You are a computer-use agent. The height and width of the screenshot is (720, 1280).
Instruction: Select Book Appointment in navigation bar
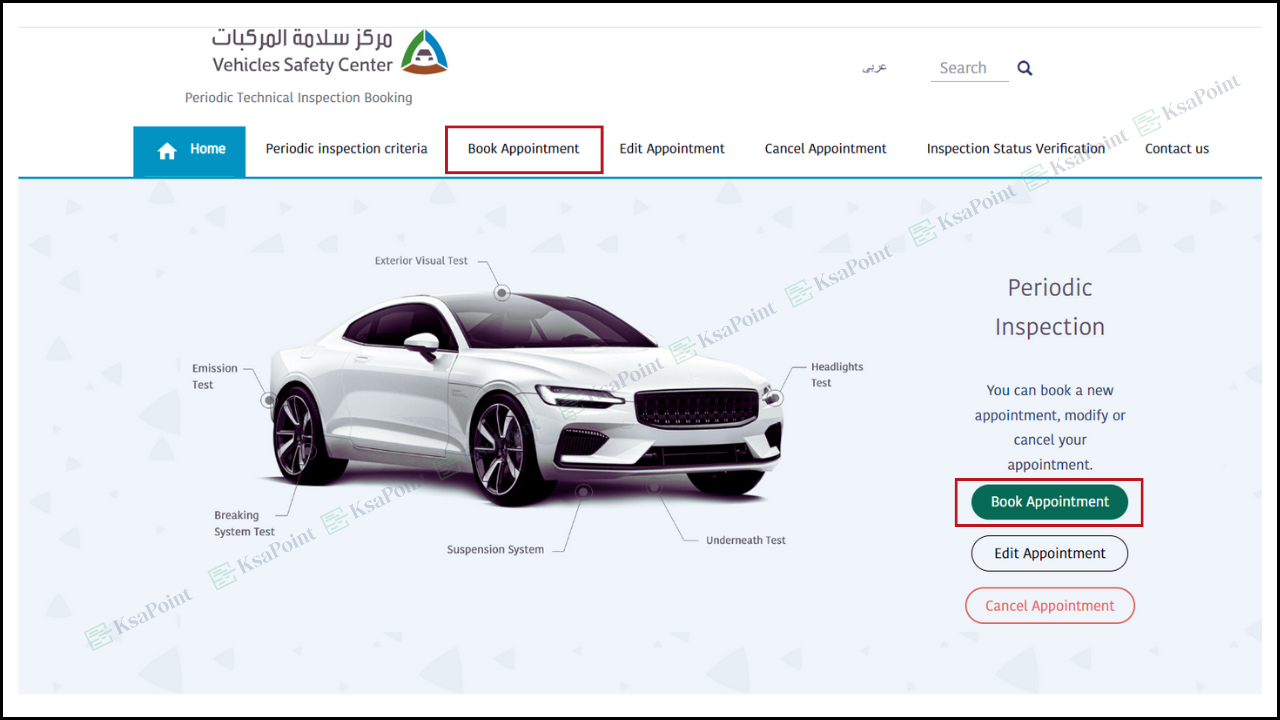coord(523,149)
